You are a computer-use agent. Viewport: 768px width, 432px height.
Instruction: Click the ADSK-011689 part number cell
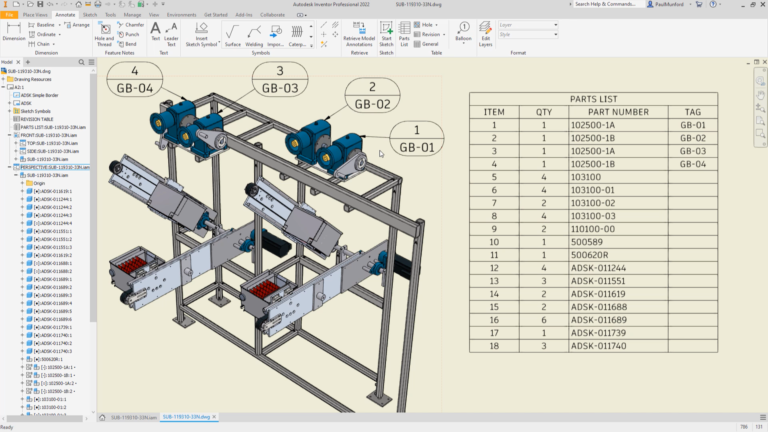point(618,320)
